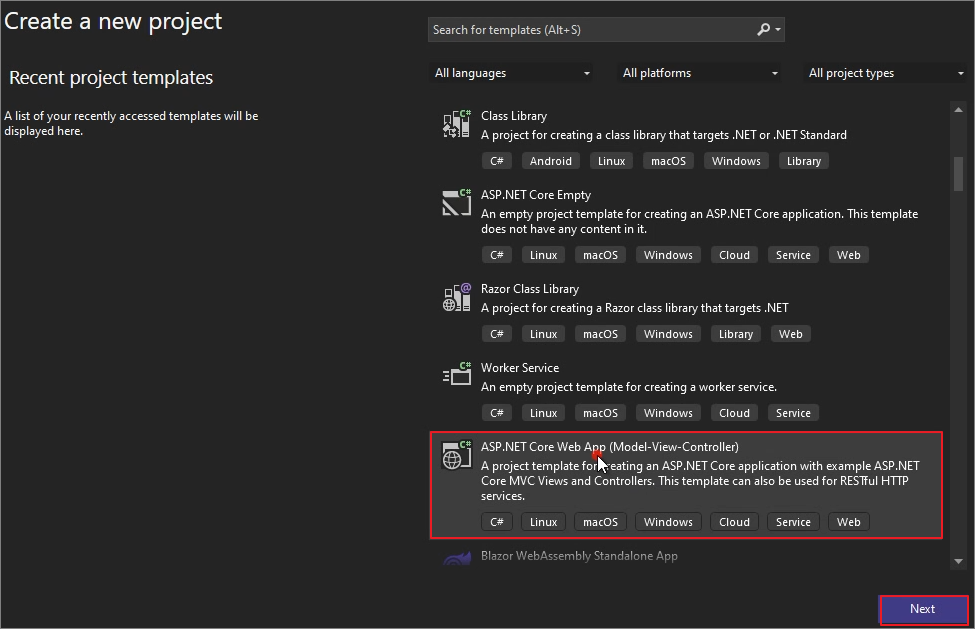Click the Blazor WebAssembly Standalone App icon
This screenshot has height=629, width=975.
point(456,556)
